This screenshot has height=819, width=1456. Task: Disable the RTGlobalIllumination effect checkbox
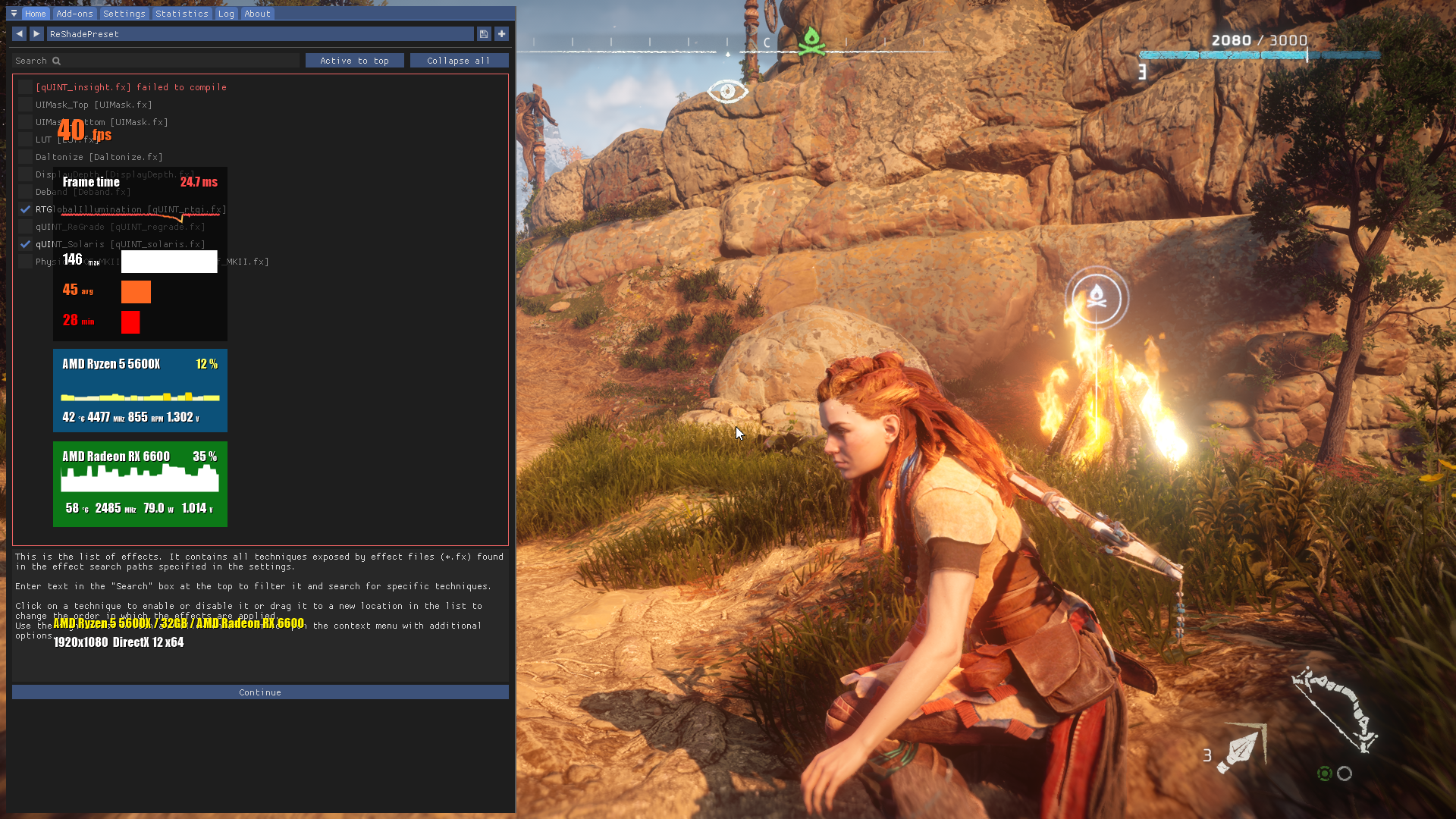pos(26,209)
